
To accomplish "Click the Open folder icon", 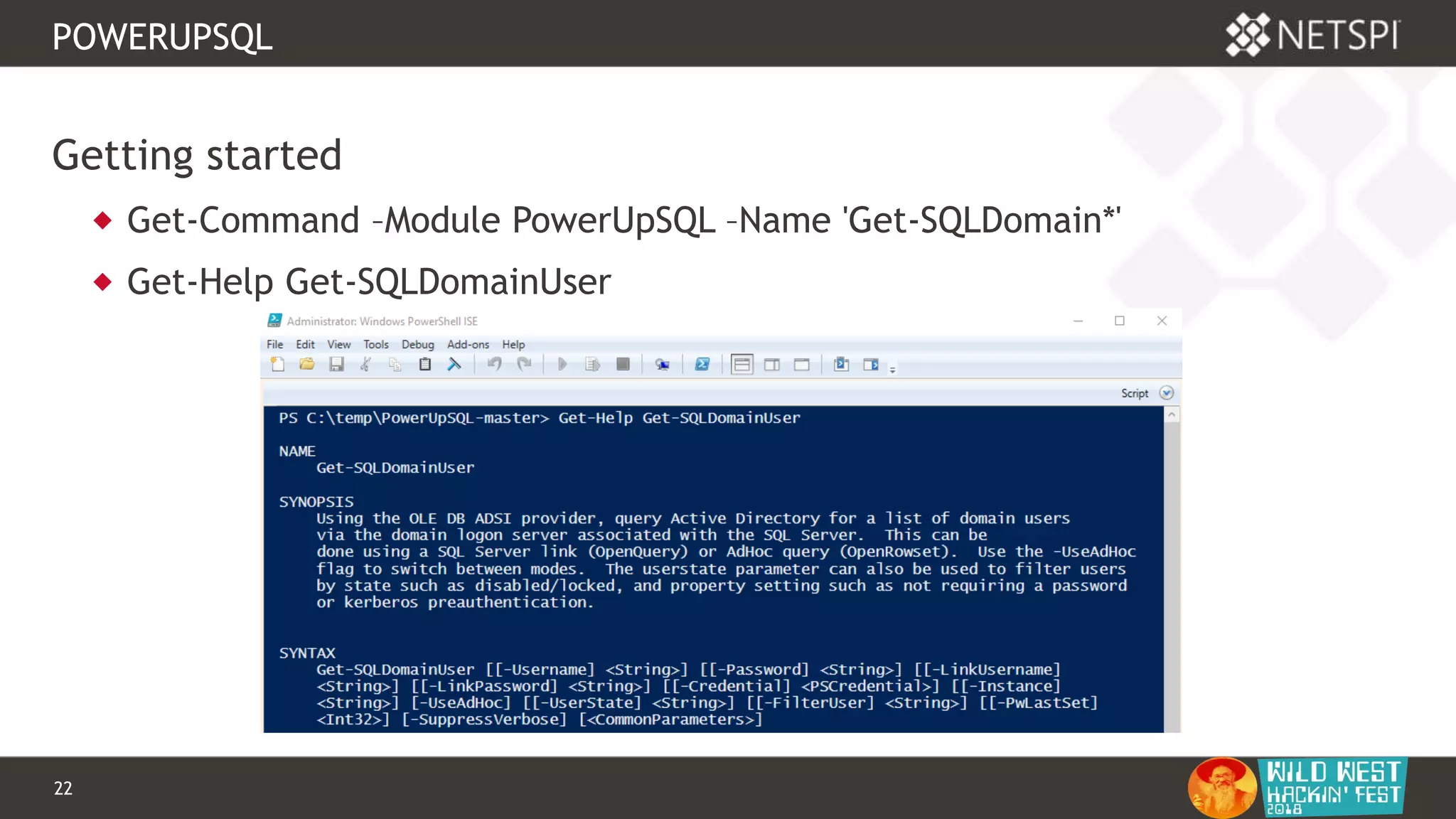I will [x=307, y=365].
